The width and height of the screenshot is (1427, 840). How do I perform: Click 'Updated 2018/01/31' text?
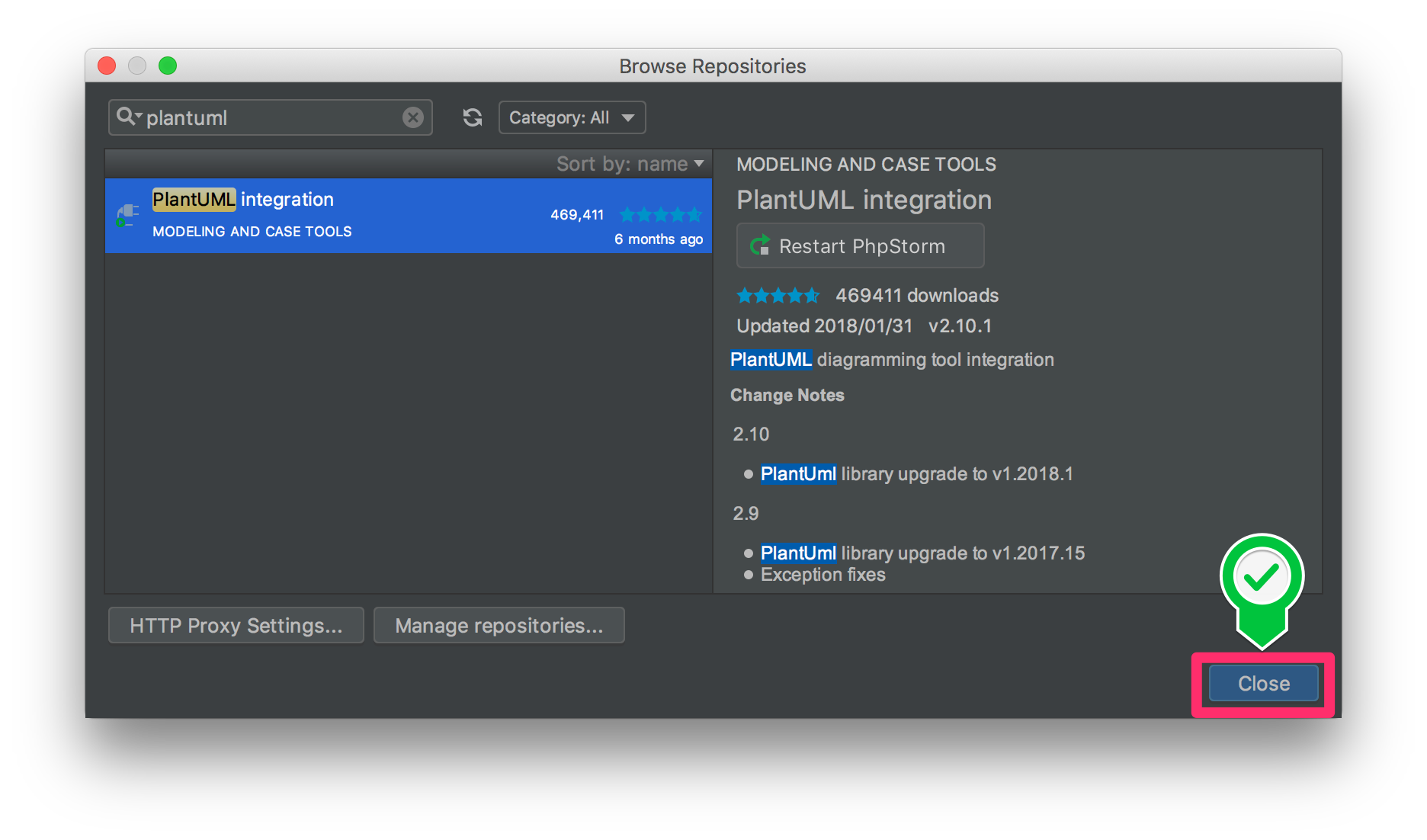pyautogui.click(x=824, y=326)
